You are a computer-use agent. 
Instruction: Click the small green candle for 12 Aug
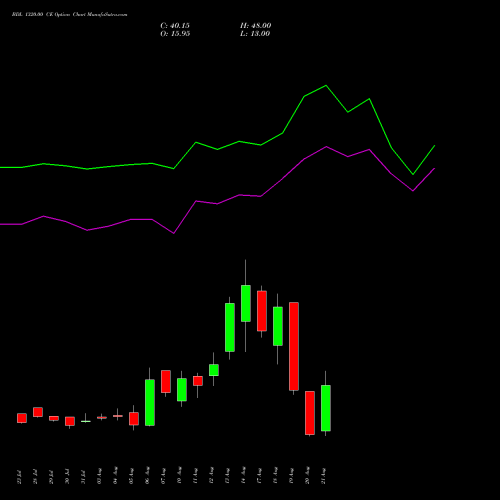214,370
